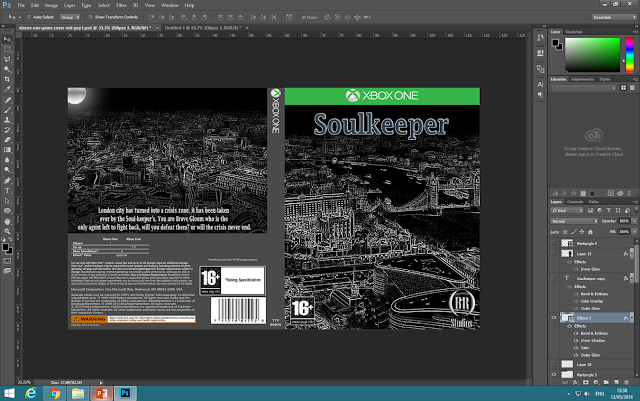
Task: Select the Ellipse 3 layer thumbnail
Action: coord(567,318)
